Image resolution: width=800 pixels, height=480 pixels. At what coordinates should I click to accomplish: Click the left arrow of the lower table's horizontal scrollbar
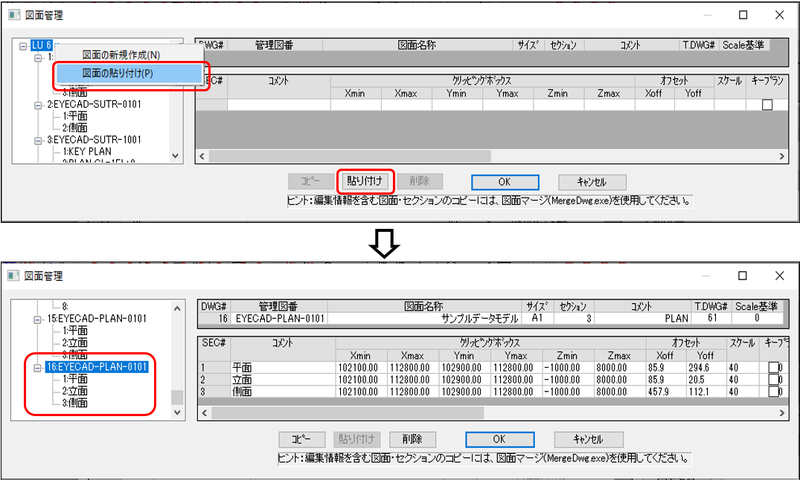point(204,411)
